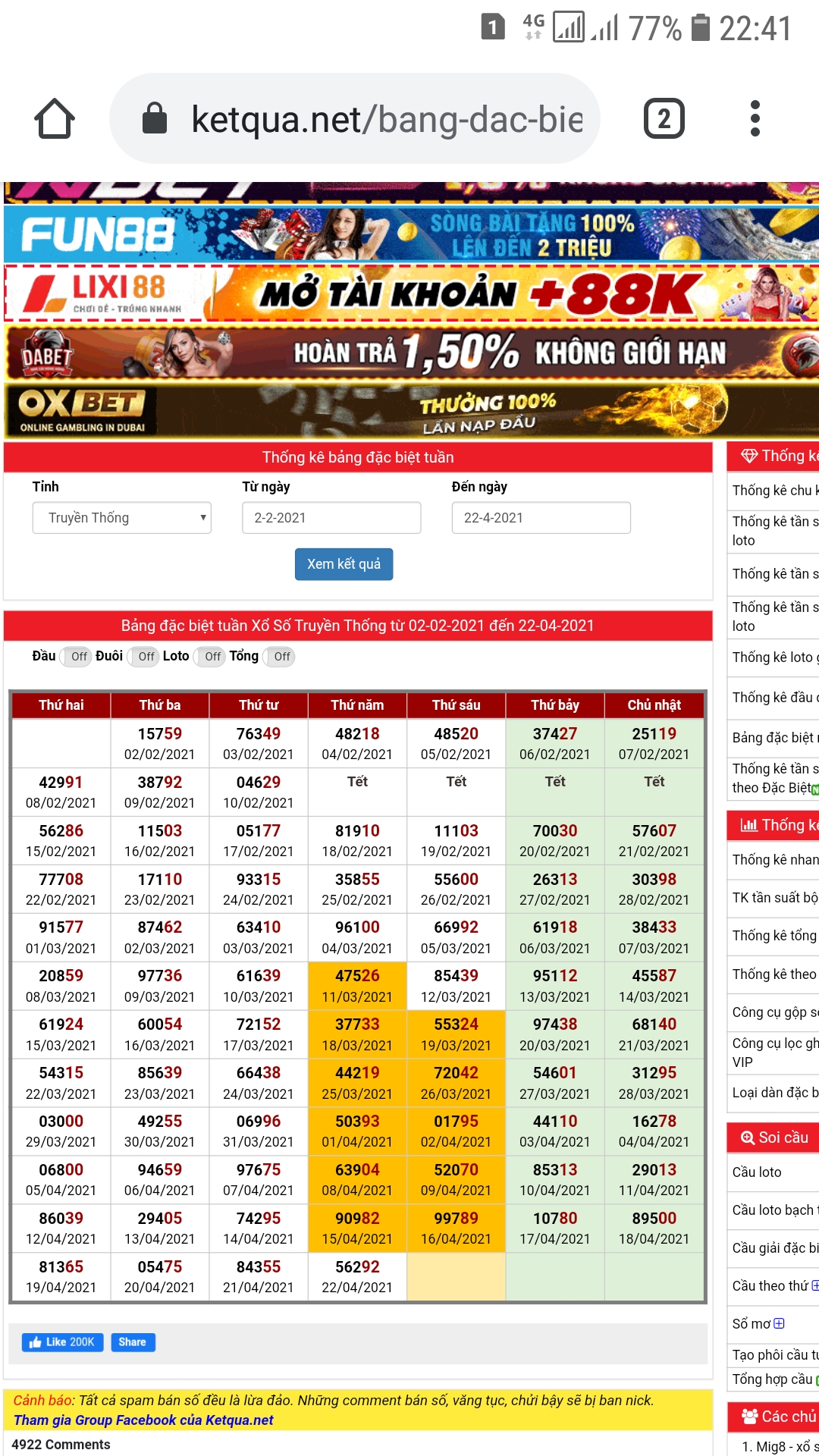The height and width of the screenshot is (1456, 819).
Task: Tap the plus icon beside Sổ mơ
Action: pyautogui.click(x=779, y=1323)
